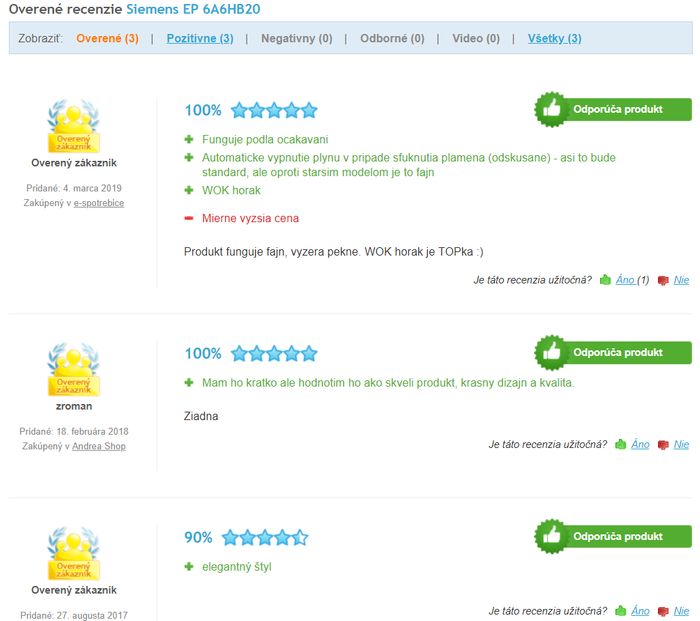Open the e-spotrebice shop link
The image size is (700, 621).
pos(99,203)
